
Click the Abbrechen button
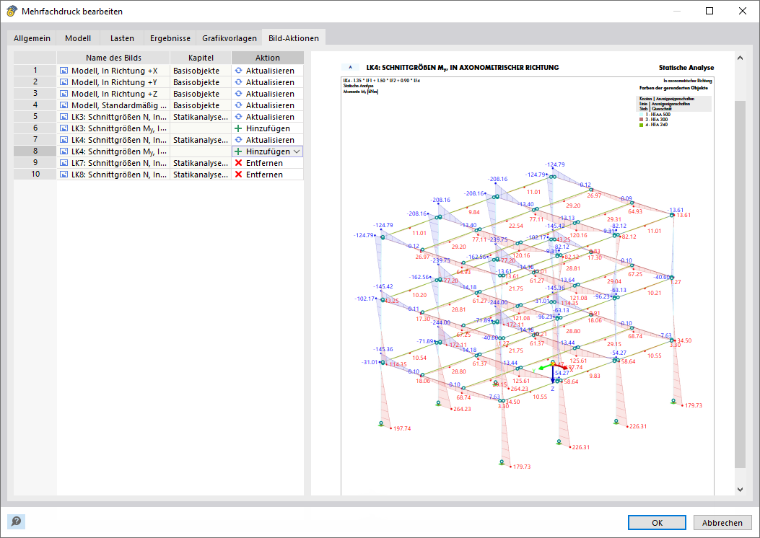[722, 522]
